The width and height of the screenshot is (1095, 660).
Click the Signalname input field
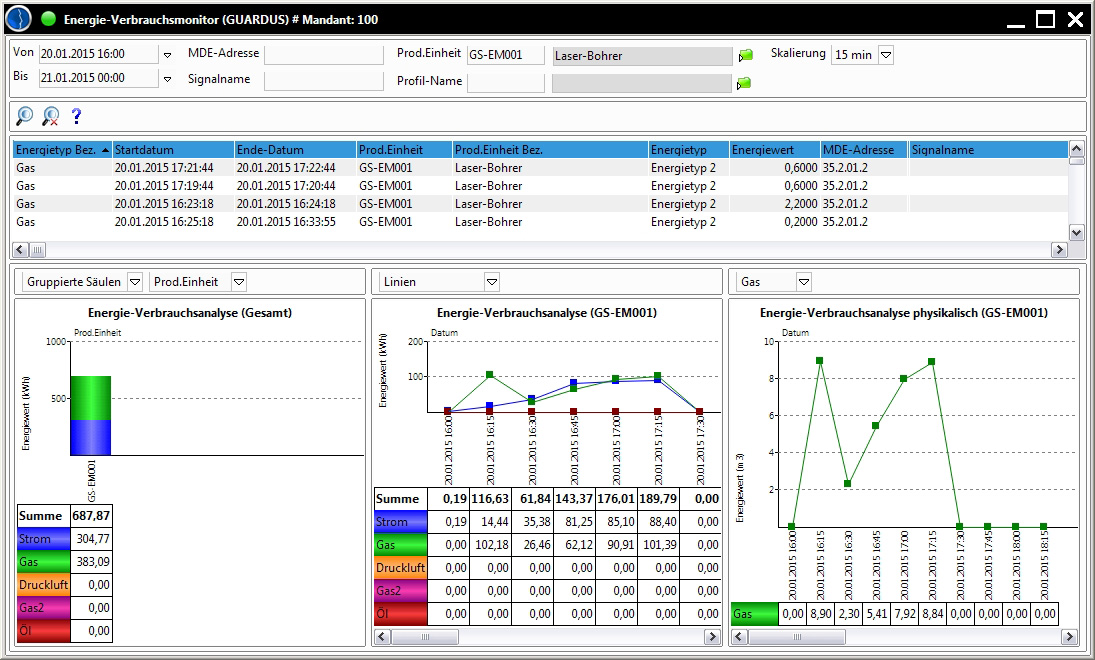pyautogui.click(x=323, y=80)
